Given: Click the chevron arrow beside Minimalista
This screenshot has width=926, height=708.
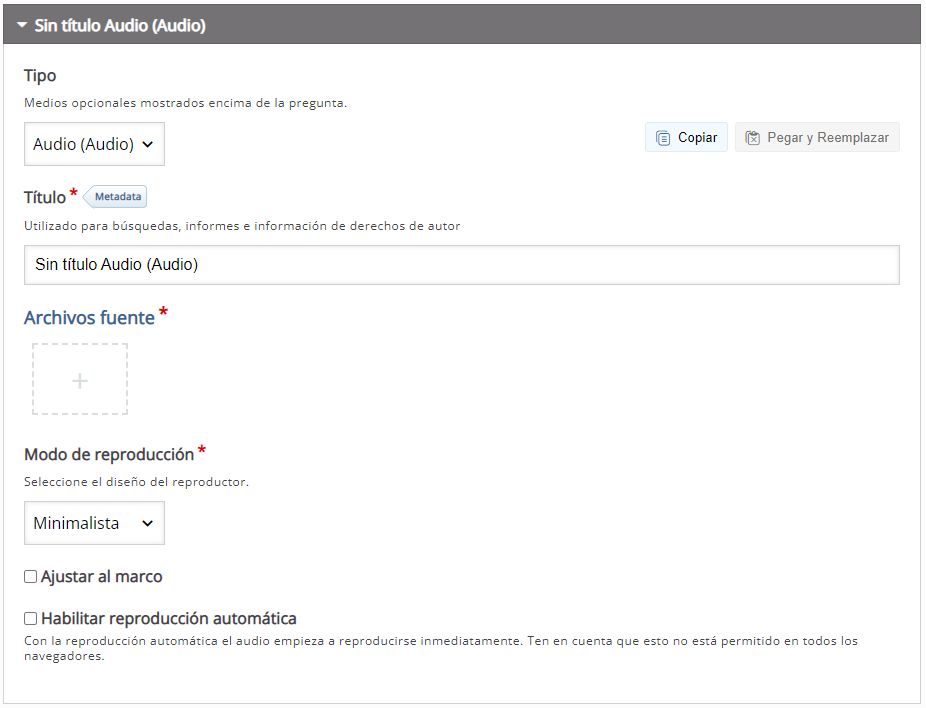Looking at the screenshot, I should pos(148,523).
